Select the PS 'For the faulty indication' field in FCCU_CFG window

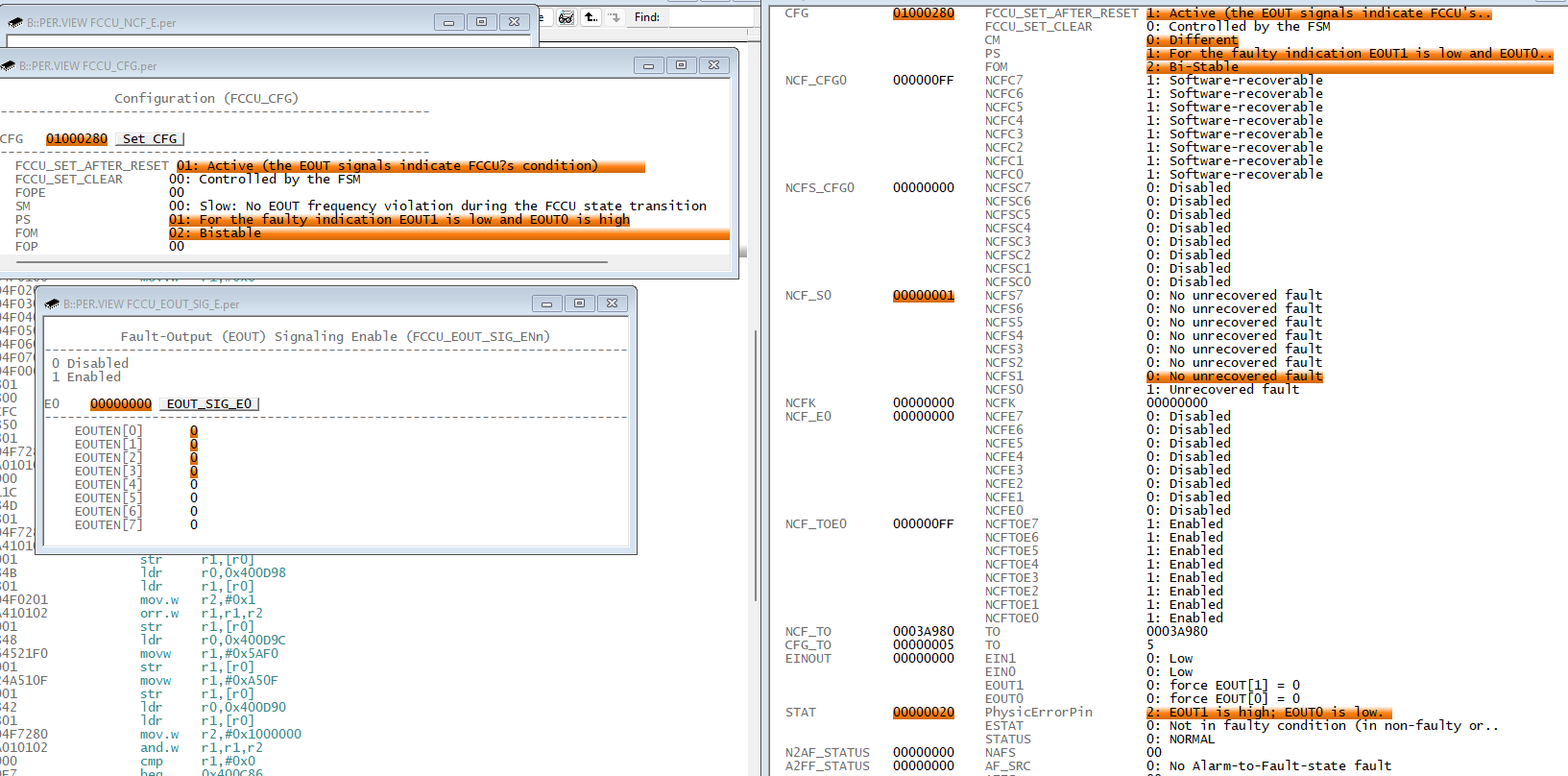(399, 220)
